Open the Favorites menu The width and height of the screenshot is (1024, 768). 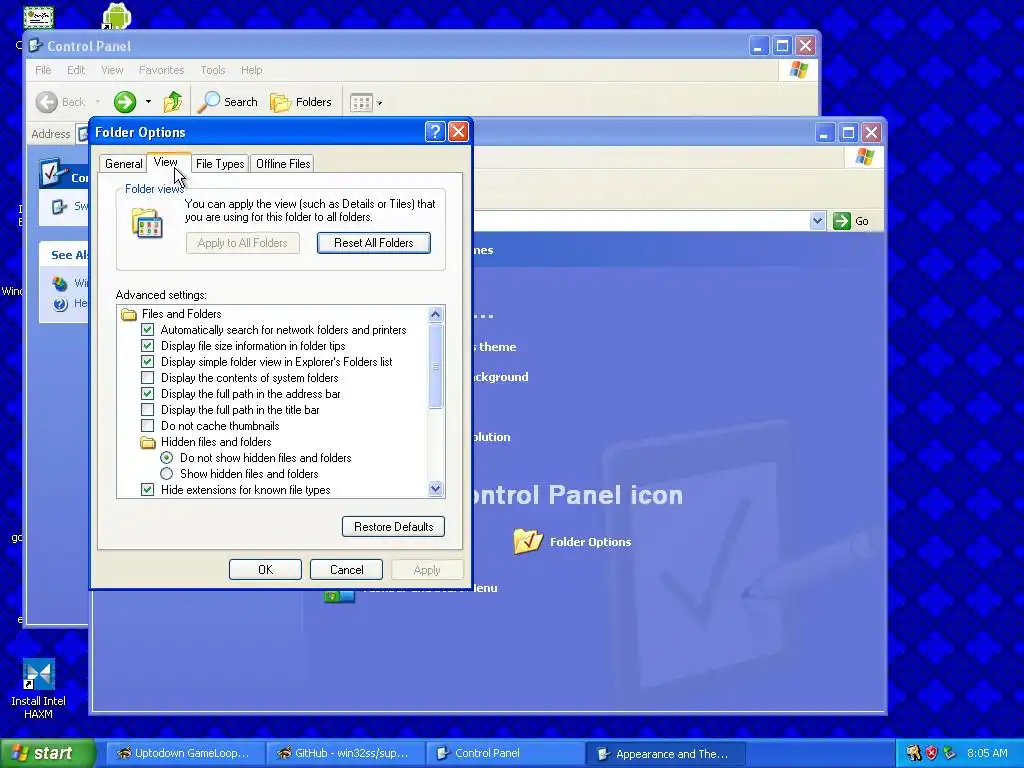[161, 70]
